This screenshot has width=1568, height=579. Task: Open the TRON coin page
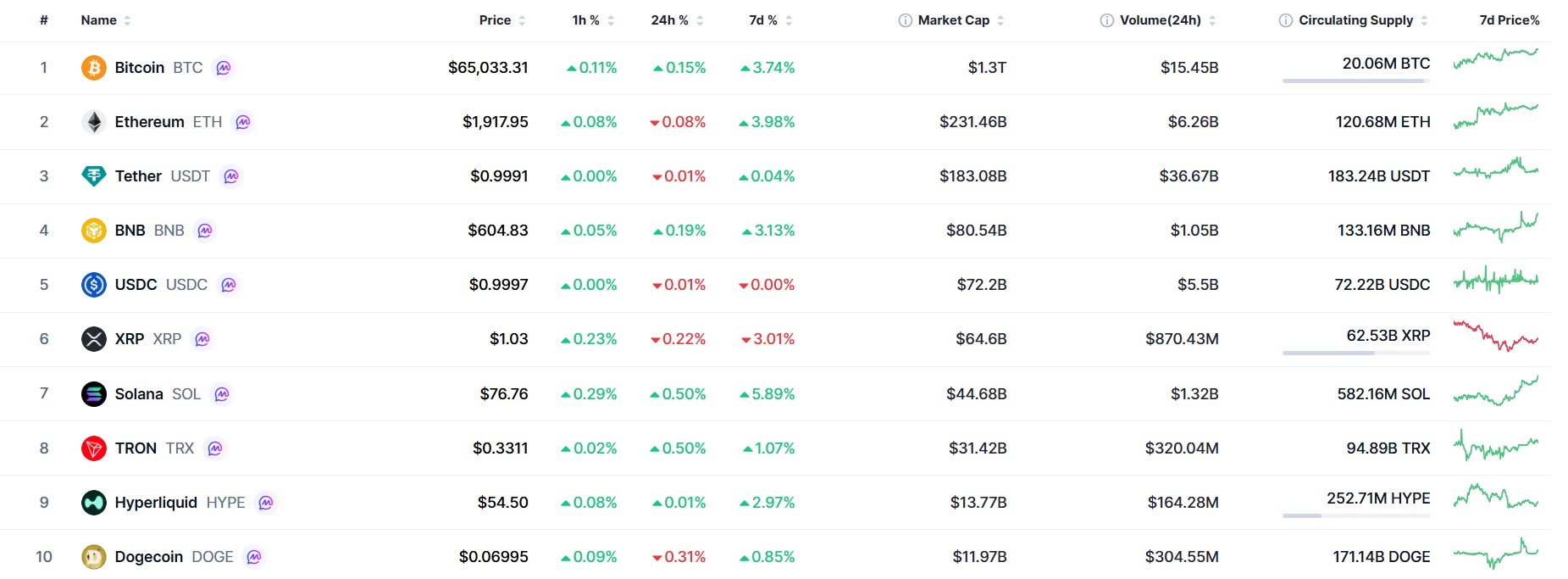pyautogui.click(x=136, y=448)
